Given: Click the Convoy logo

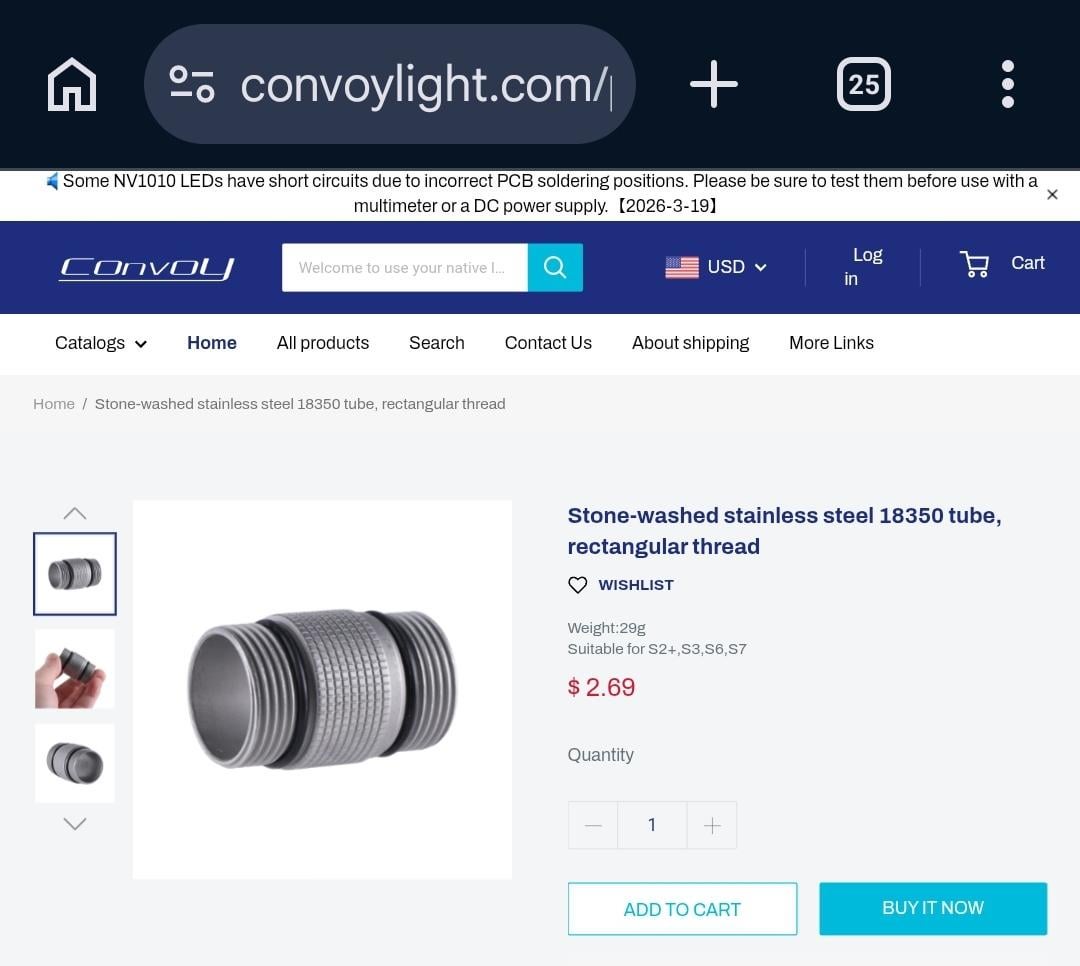Looking at the screenshot, I should (x=146, y=268).
